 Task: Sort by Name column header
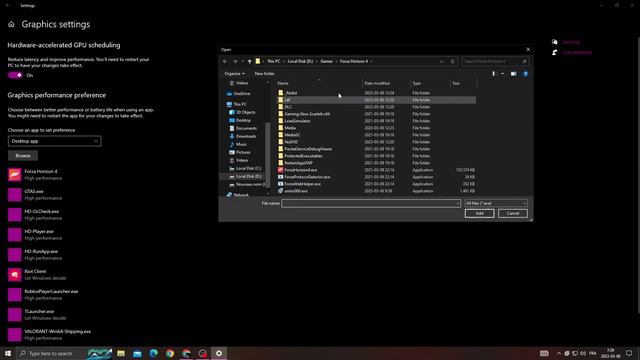coord(319,83)
